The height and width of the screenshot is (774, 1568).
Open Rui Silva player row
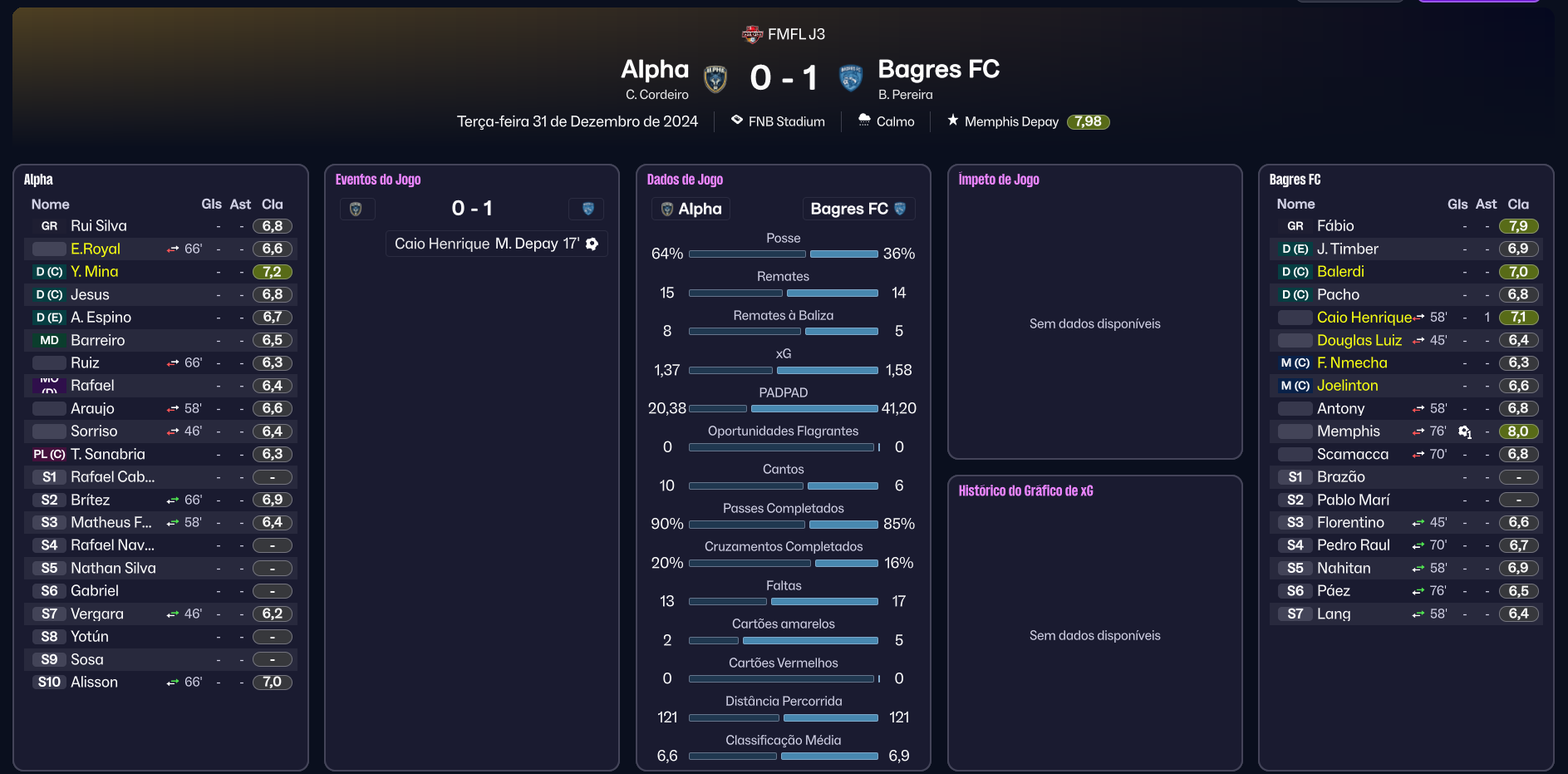click(x=99, y=226)
